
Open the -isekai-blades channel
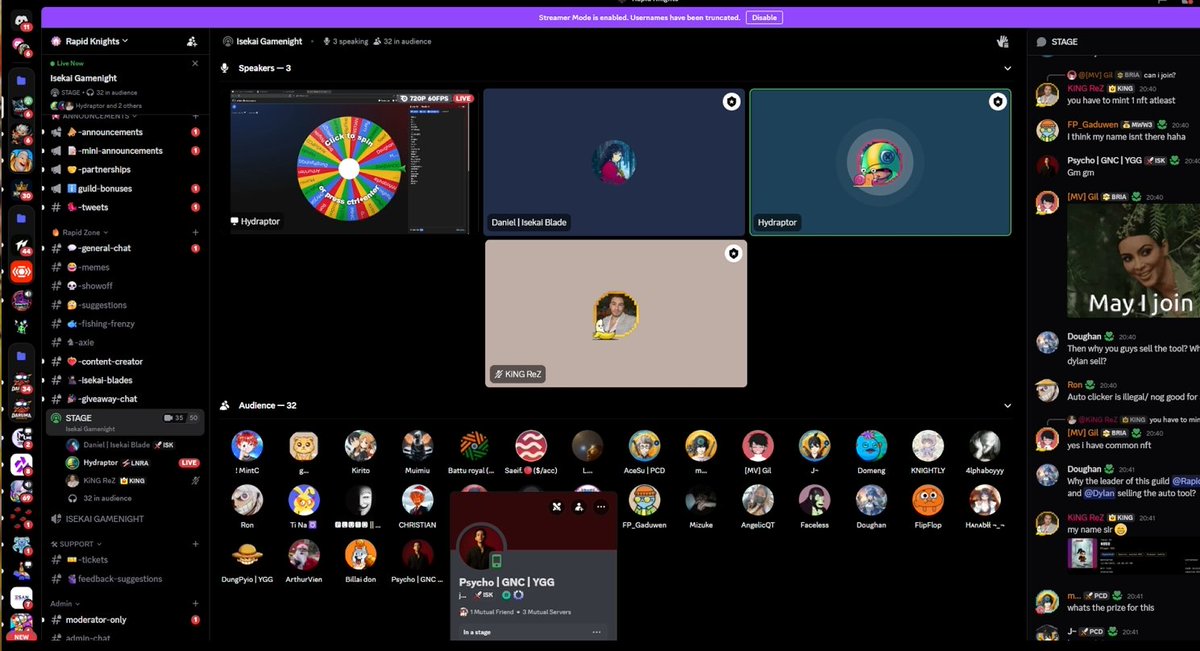coord(125,380)
